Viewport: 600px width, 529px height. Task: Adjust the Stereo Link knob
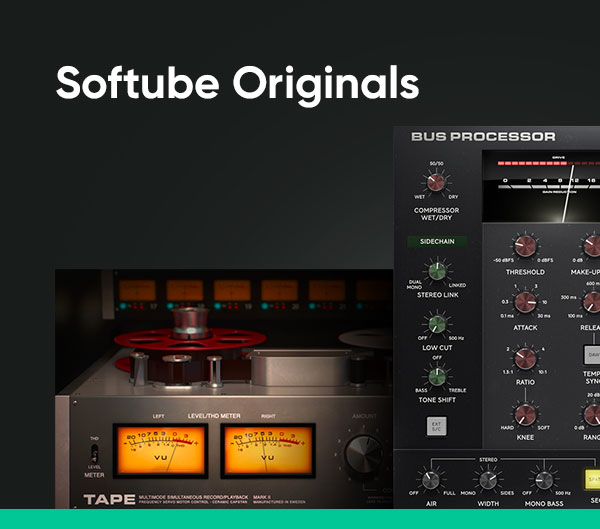pyautogui.click(x=437, y=271)
